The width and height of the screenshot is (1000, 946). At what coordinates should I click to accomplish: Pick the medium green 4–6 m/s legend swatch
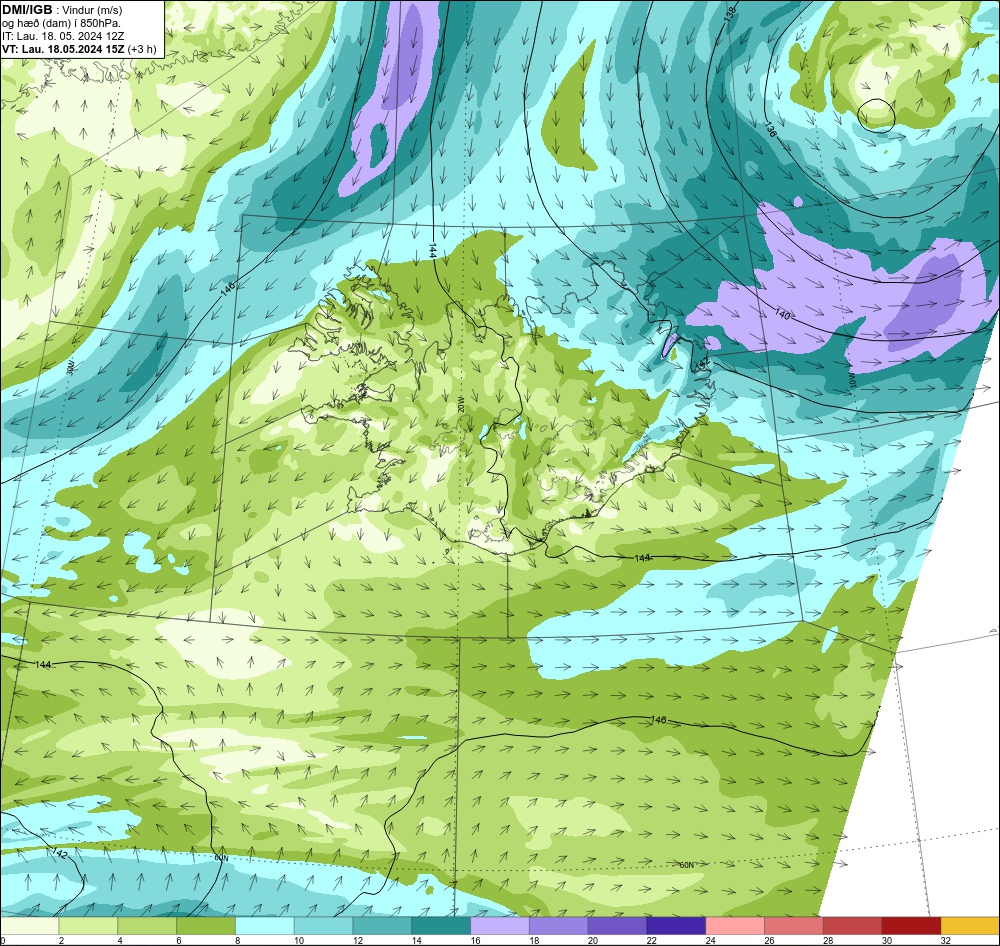click(147, 926)
